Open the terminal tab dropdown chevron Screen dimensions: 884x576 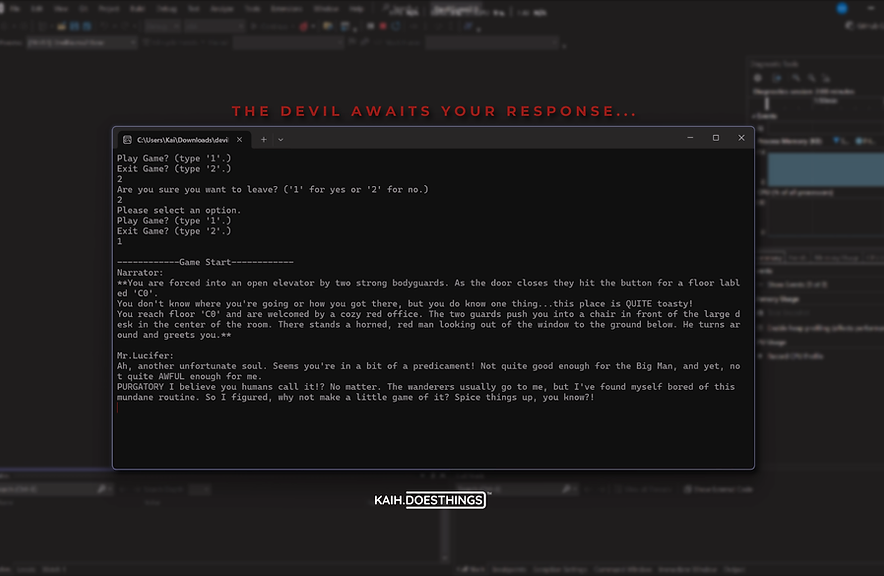[x=281, y=138]
